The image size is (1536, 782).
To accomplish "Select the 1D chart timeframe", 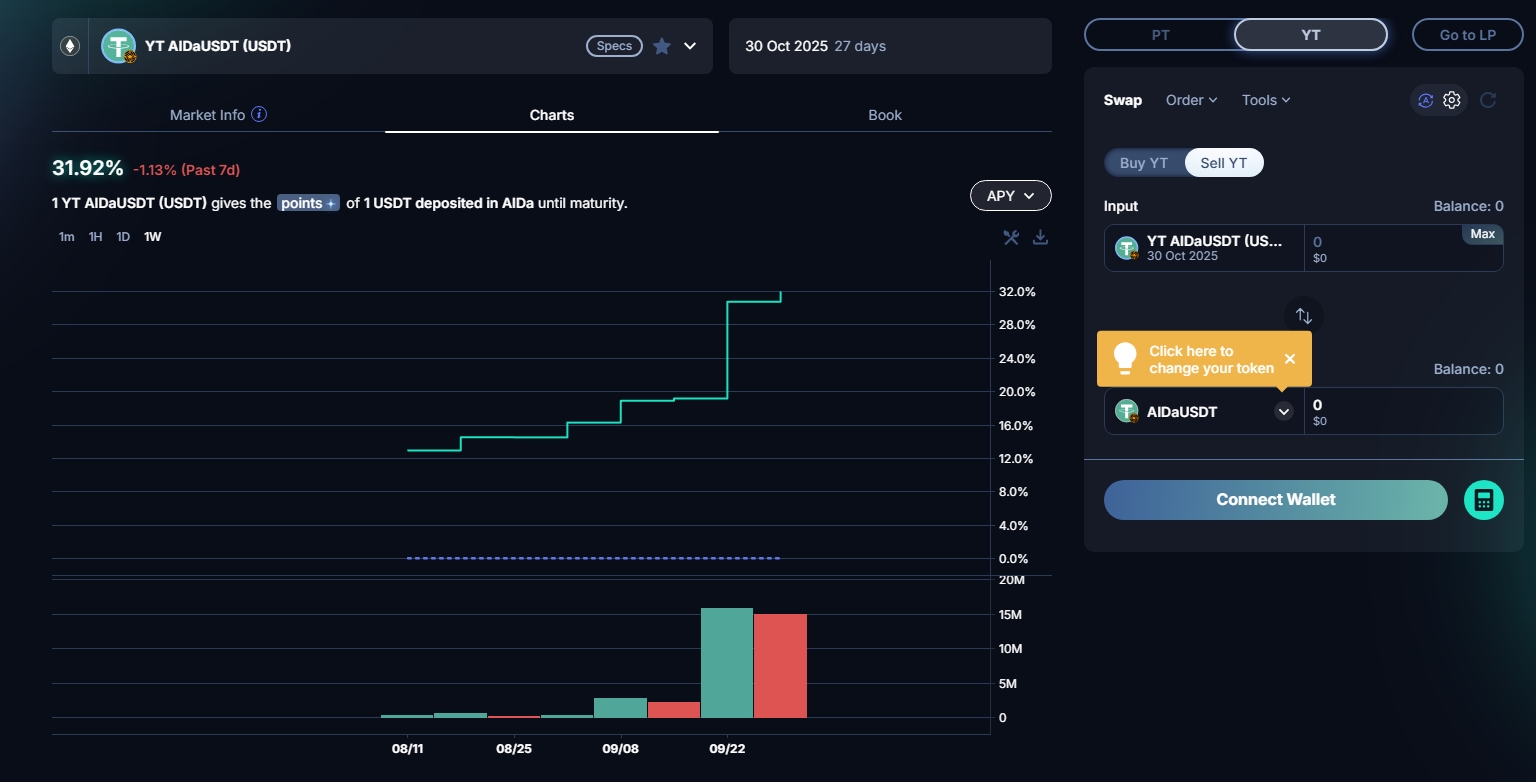I will (x=123, y=237).
